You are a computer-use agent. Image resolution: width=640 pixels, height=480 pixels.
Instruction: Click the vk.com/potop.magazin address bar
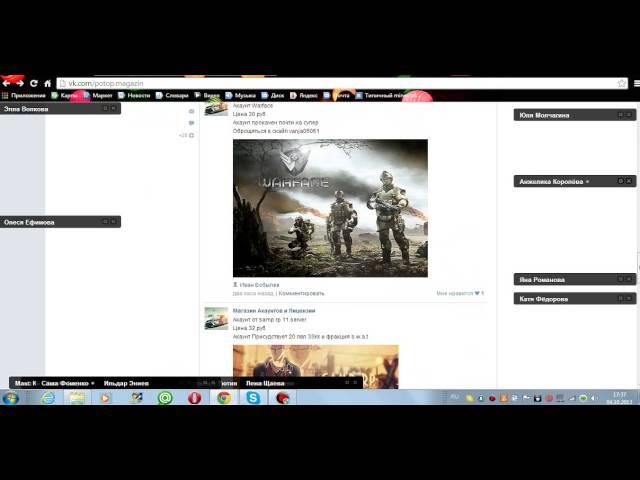342,83
